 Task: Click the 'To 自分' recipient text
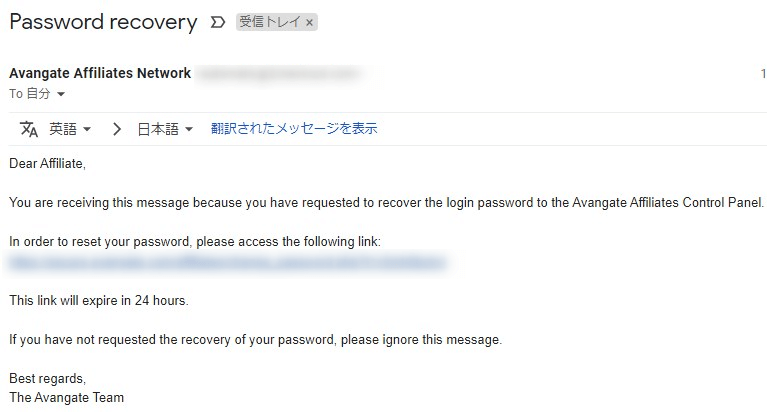click(30, 93)
